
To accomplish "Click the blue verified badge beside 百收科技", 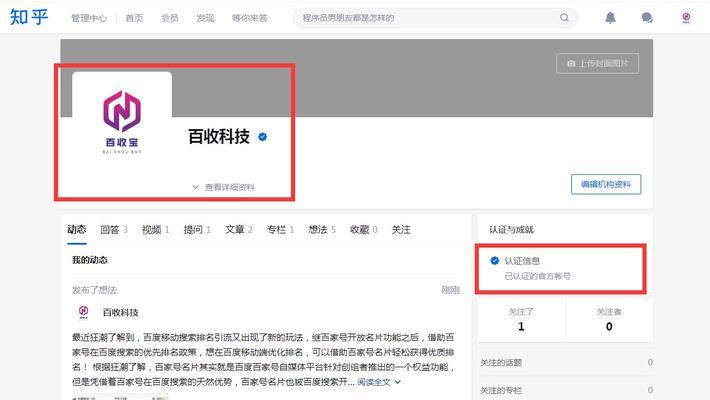I will coord(263,137).
